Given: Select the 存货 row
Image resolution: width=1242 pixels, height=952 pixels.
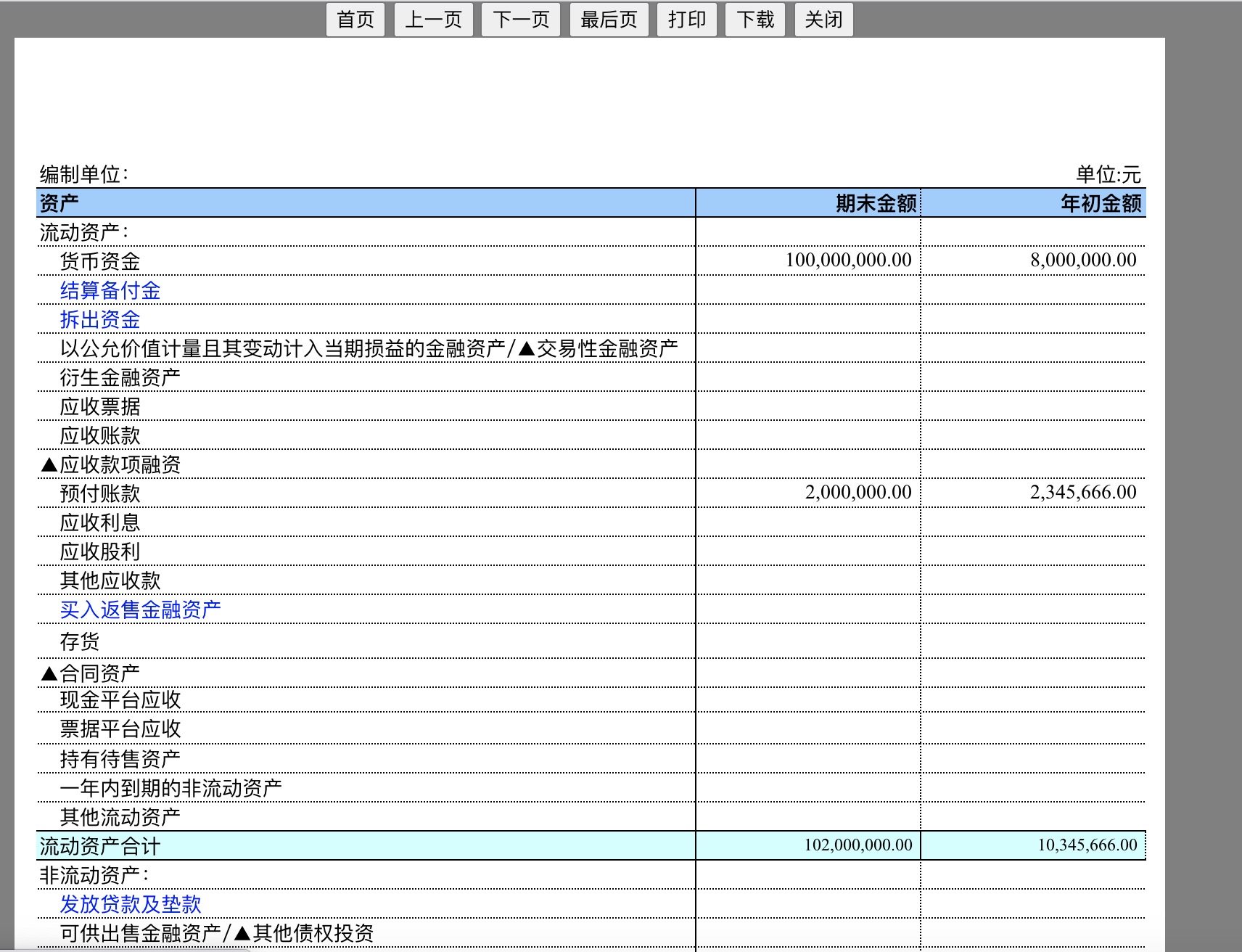Looking at the screenshot, I should pos(591,641).
